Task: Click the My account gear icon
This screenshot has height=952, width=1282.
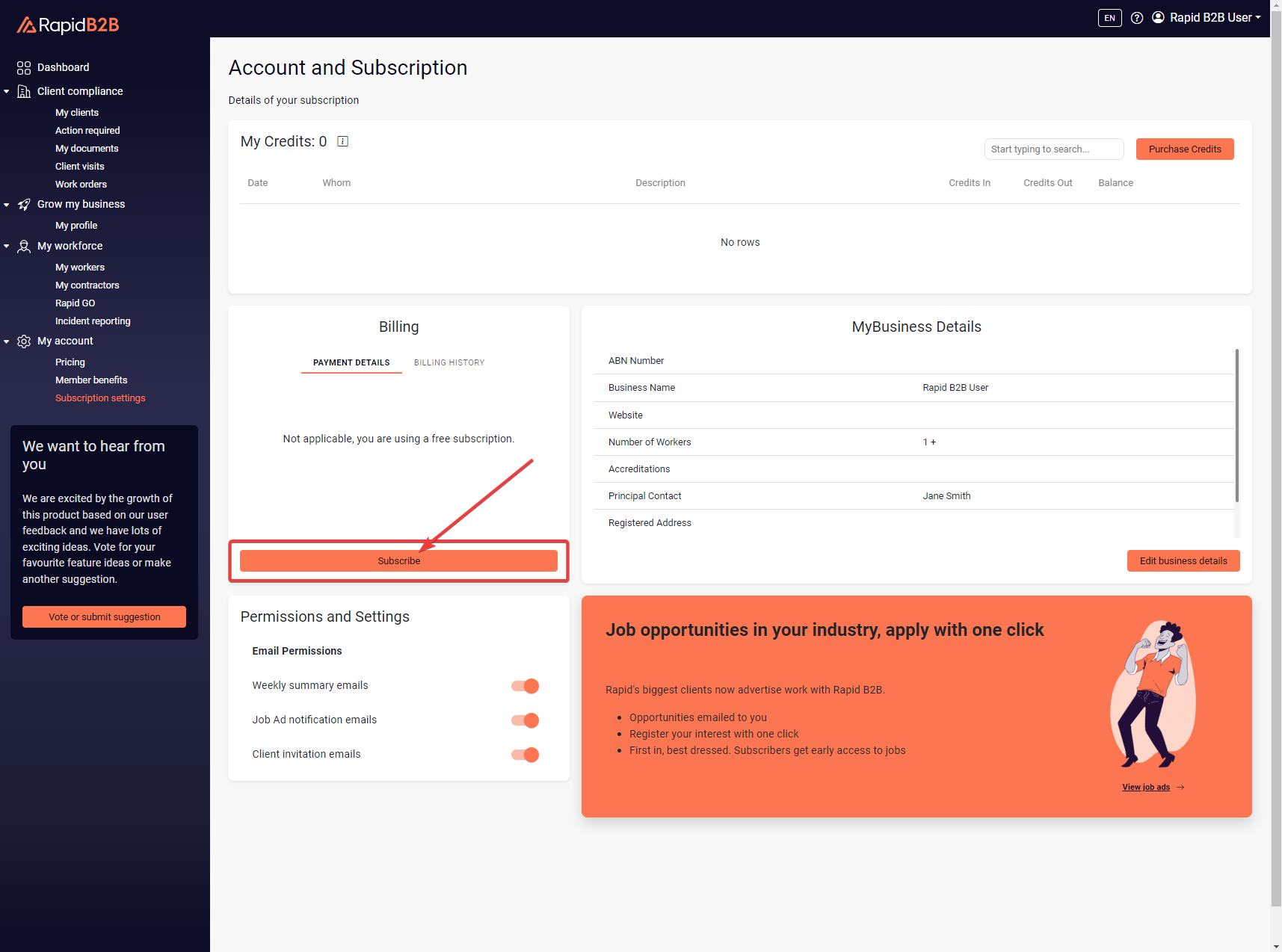Action: pyautogui.click(x=24, y=341)
